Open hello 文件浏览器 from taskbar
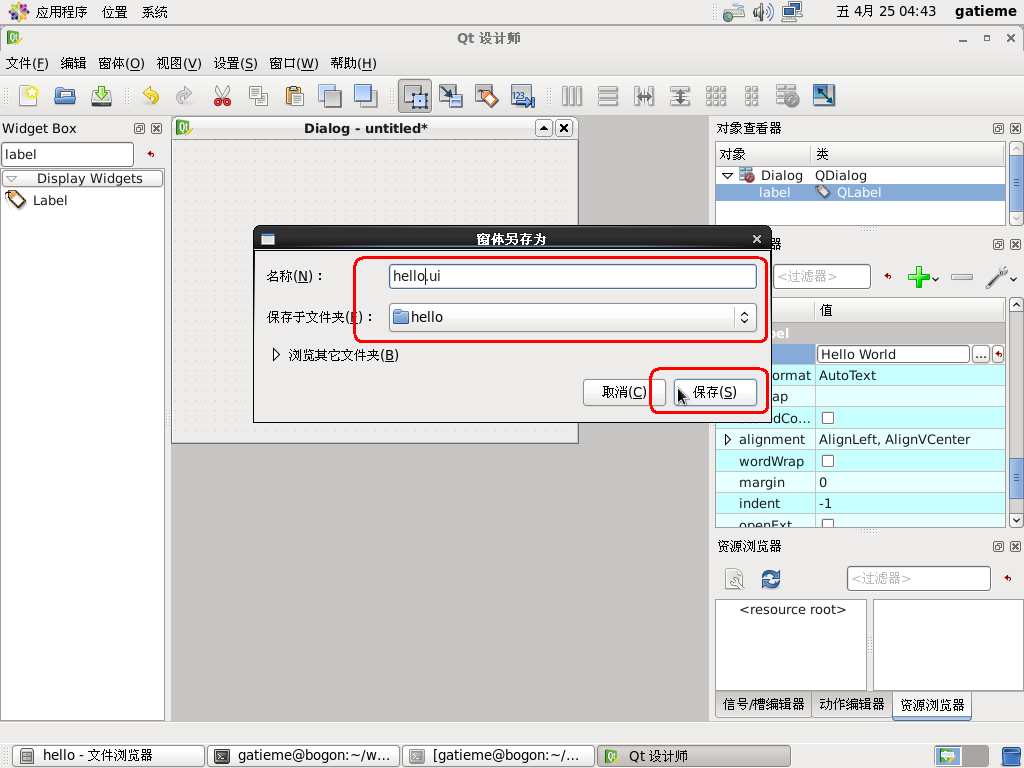This screenshot has width=1024, height=768. coord(108,756)
